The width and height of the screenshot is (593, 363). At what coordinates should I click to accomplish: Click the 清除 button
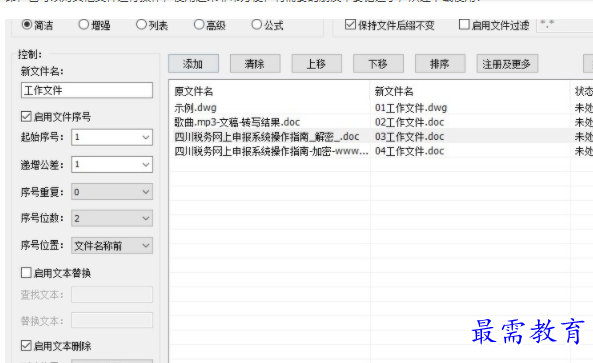[255, 64]
